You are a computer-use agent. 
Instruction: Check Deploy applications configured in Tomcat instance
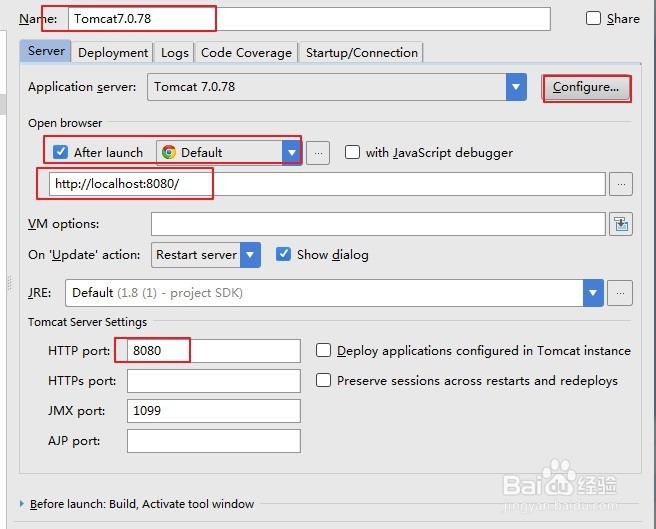pyautogui.click(x=323, y=350)
